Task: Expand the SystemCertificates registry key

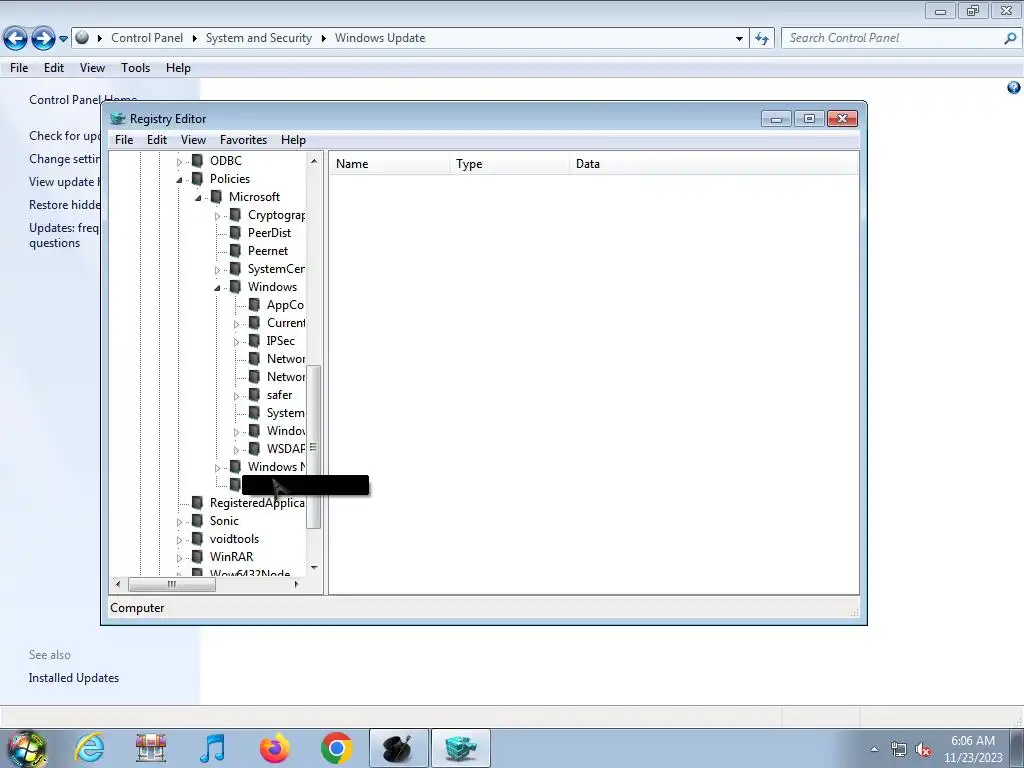Action: (217, 270)
